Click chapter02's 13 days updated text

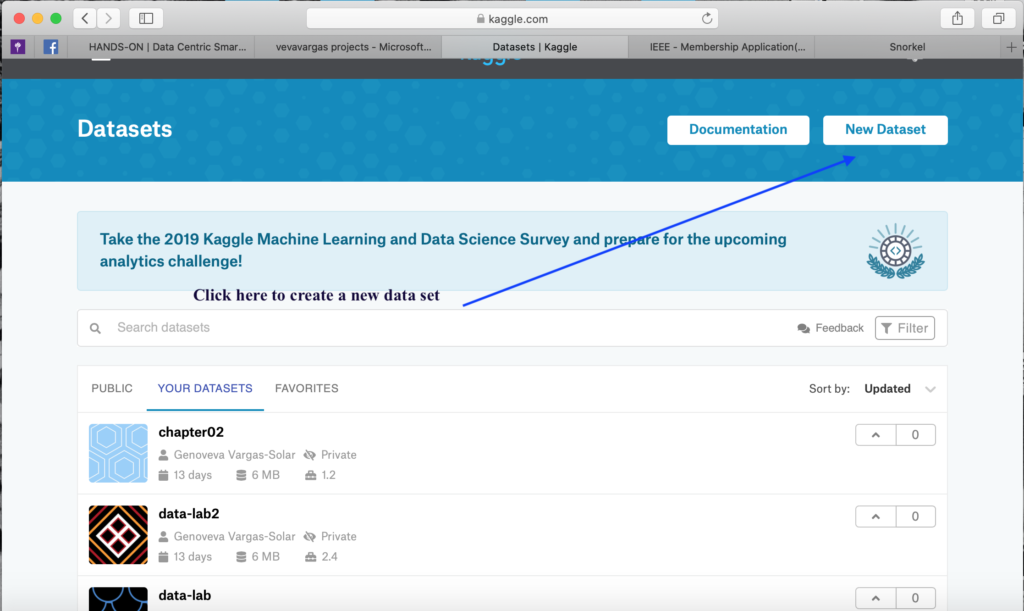[193, 475]
